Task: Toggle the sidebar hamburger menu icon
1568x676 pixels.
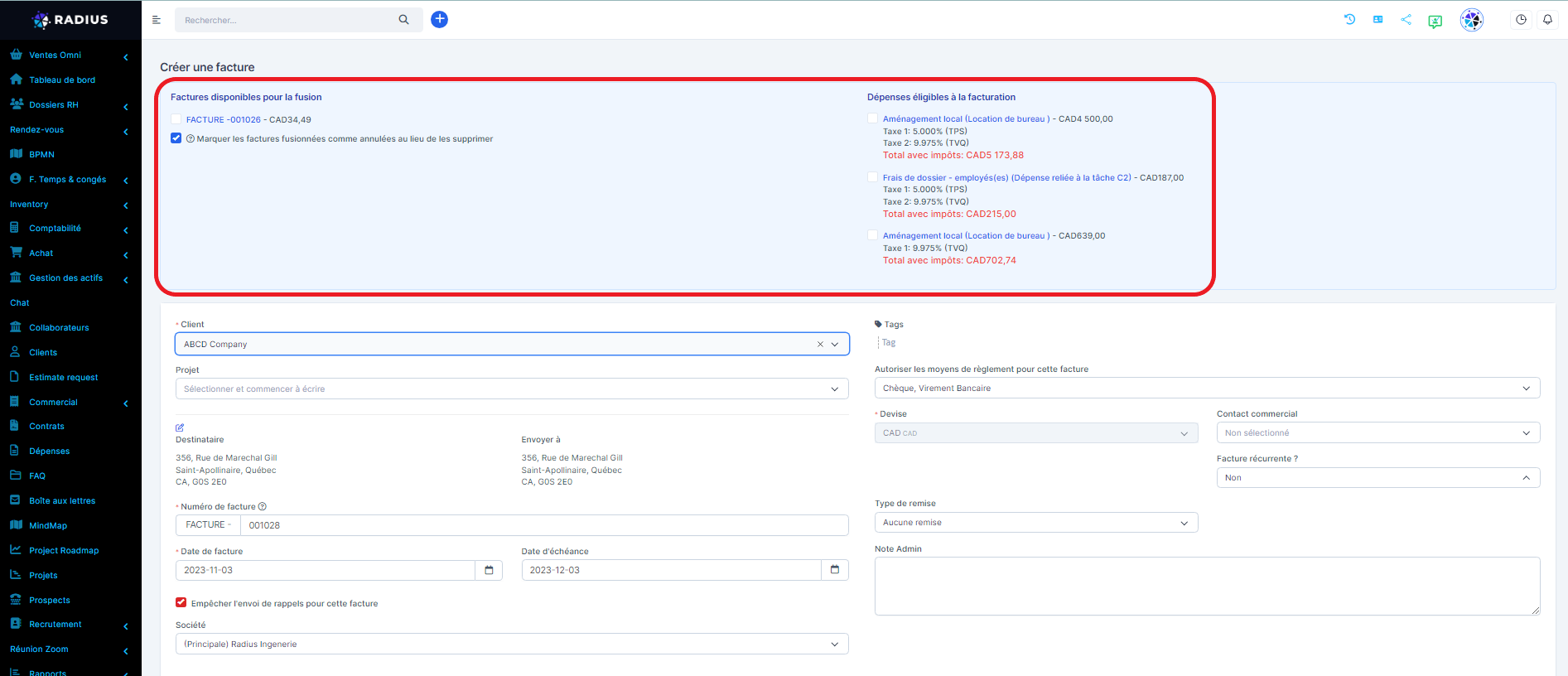Action: point(157,20)
